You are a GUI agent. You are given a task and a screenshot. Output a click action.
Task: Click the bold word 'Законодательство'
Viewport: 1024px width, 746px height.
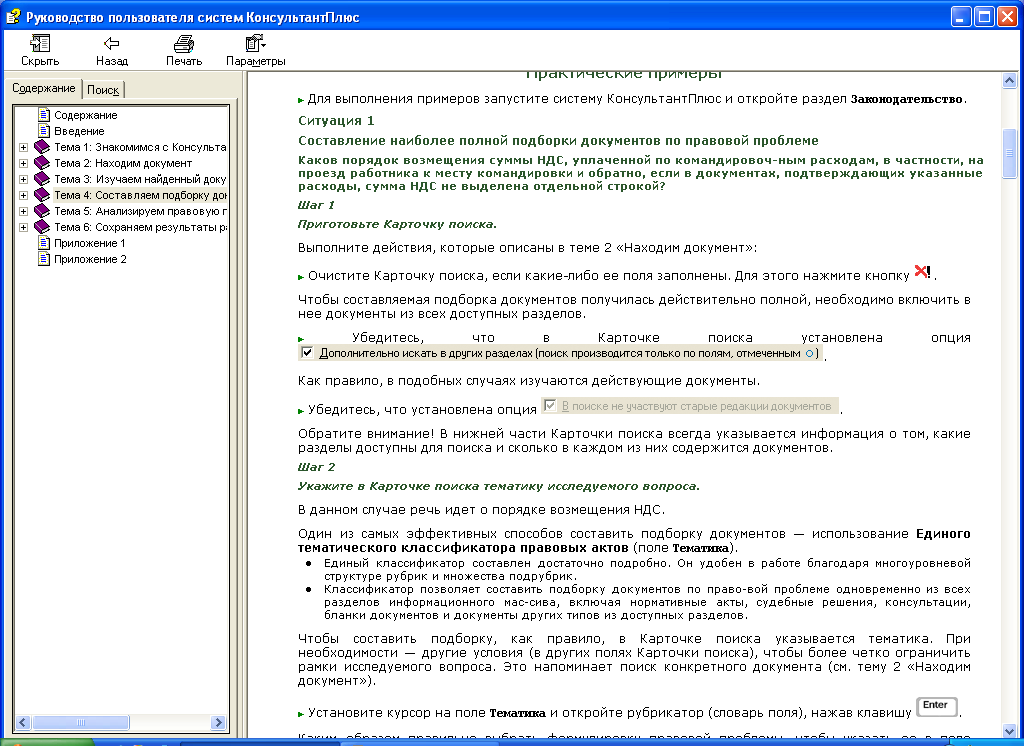906,99
